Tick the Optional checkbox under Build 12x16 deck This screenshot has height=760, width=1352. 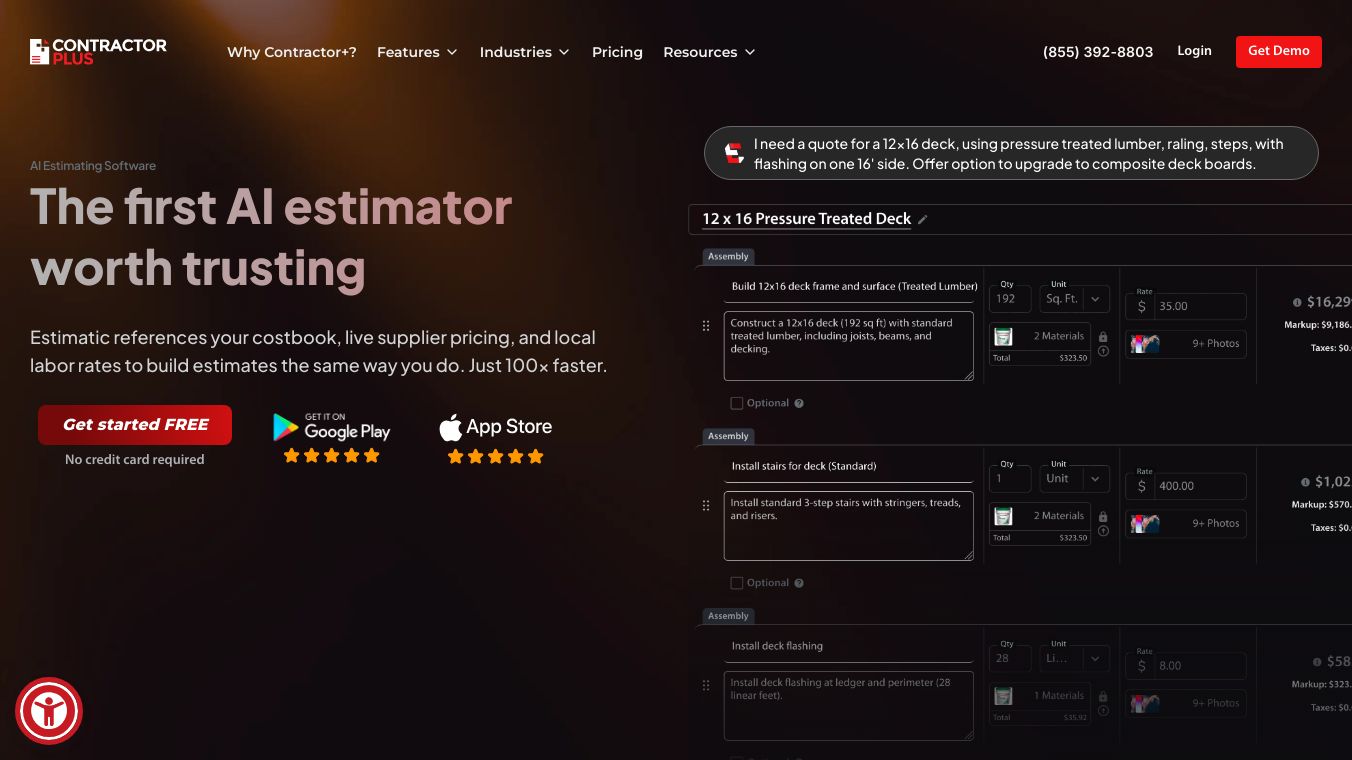coord(737,403)
